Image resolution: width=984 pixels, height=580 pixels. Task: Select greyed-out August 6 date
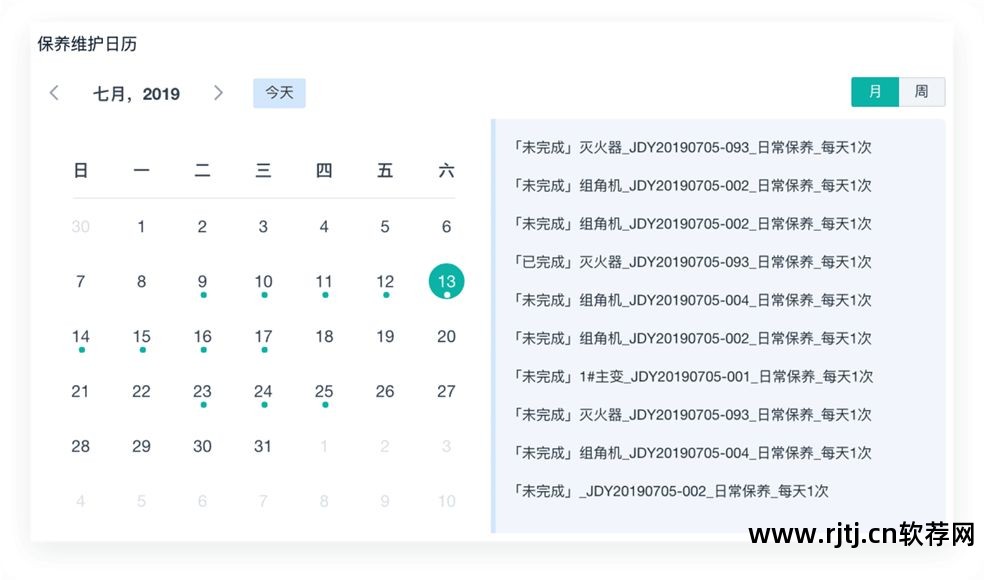click(x=202, y=501)
